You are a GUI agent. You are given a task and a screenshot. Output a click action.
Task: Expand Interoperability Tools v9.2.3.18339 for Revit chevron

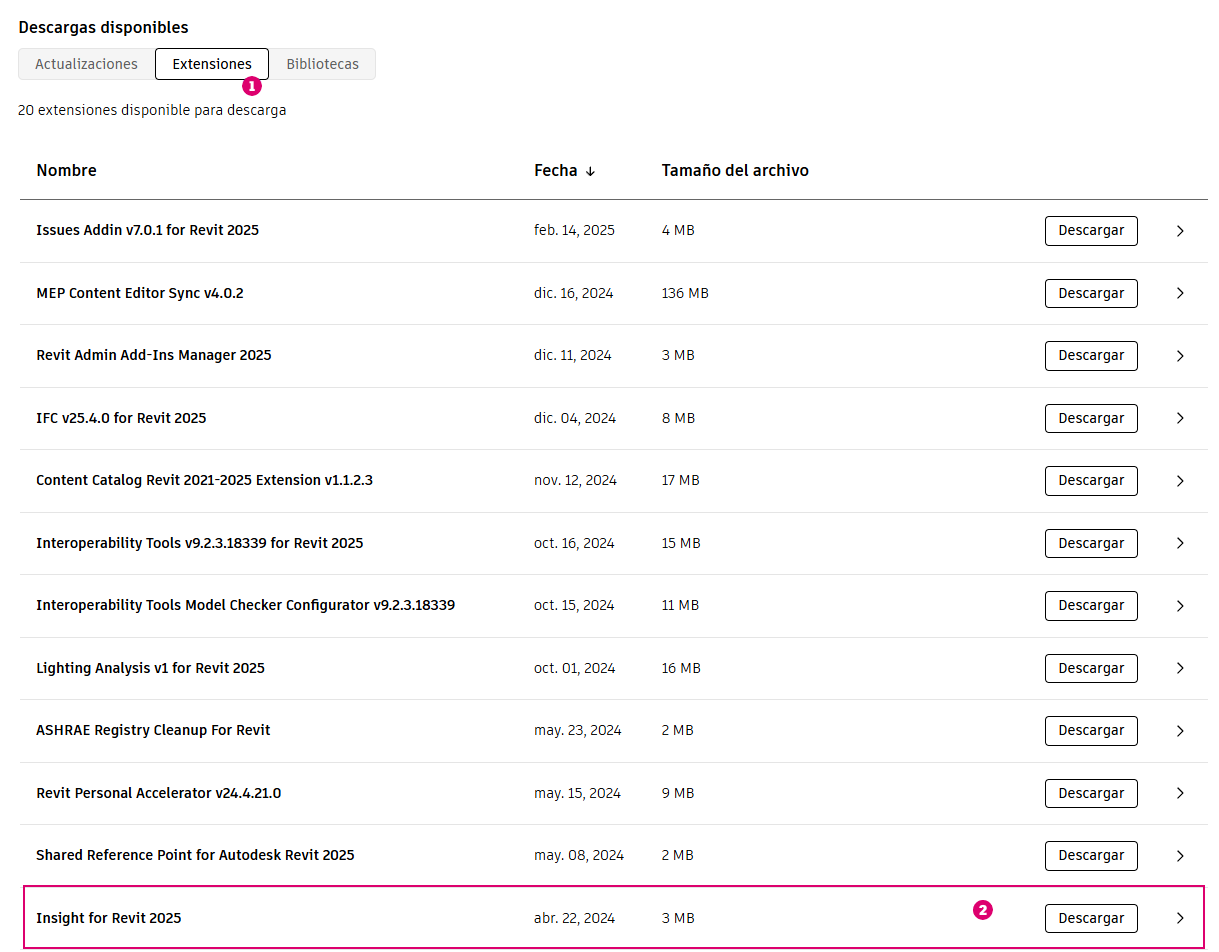[x=1180, y=543]
